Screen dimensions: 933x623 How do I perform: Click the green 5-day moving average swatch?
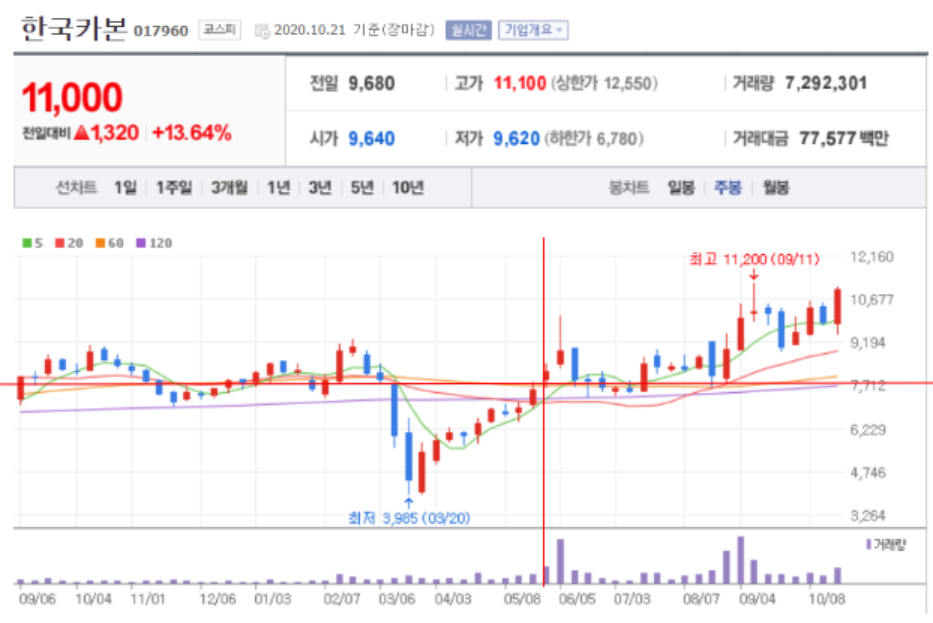pos(27,243)
